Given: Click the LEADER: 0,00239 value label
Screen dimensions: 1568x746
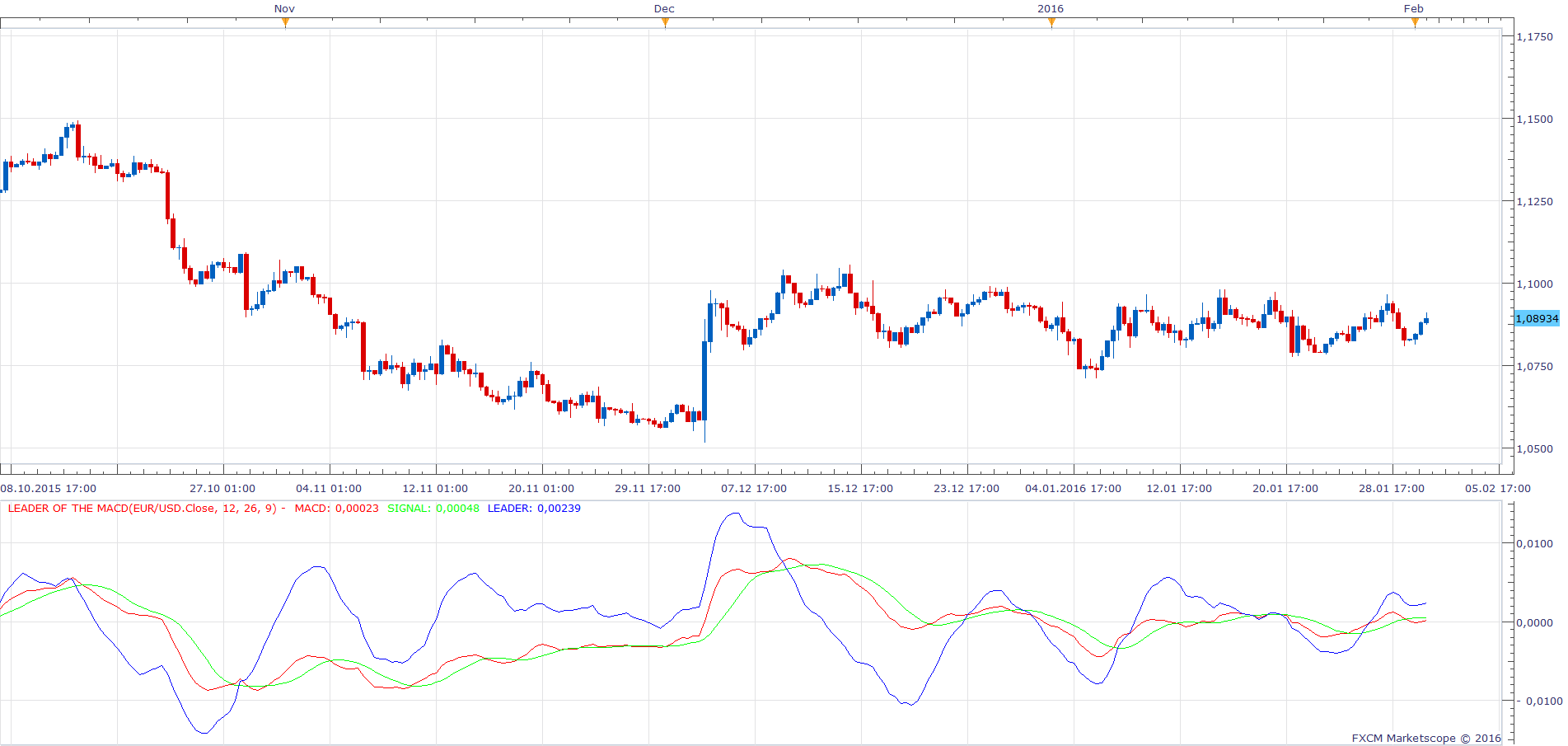Looking at the screenshot, I should tap(534, 509).
